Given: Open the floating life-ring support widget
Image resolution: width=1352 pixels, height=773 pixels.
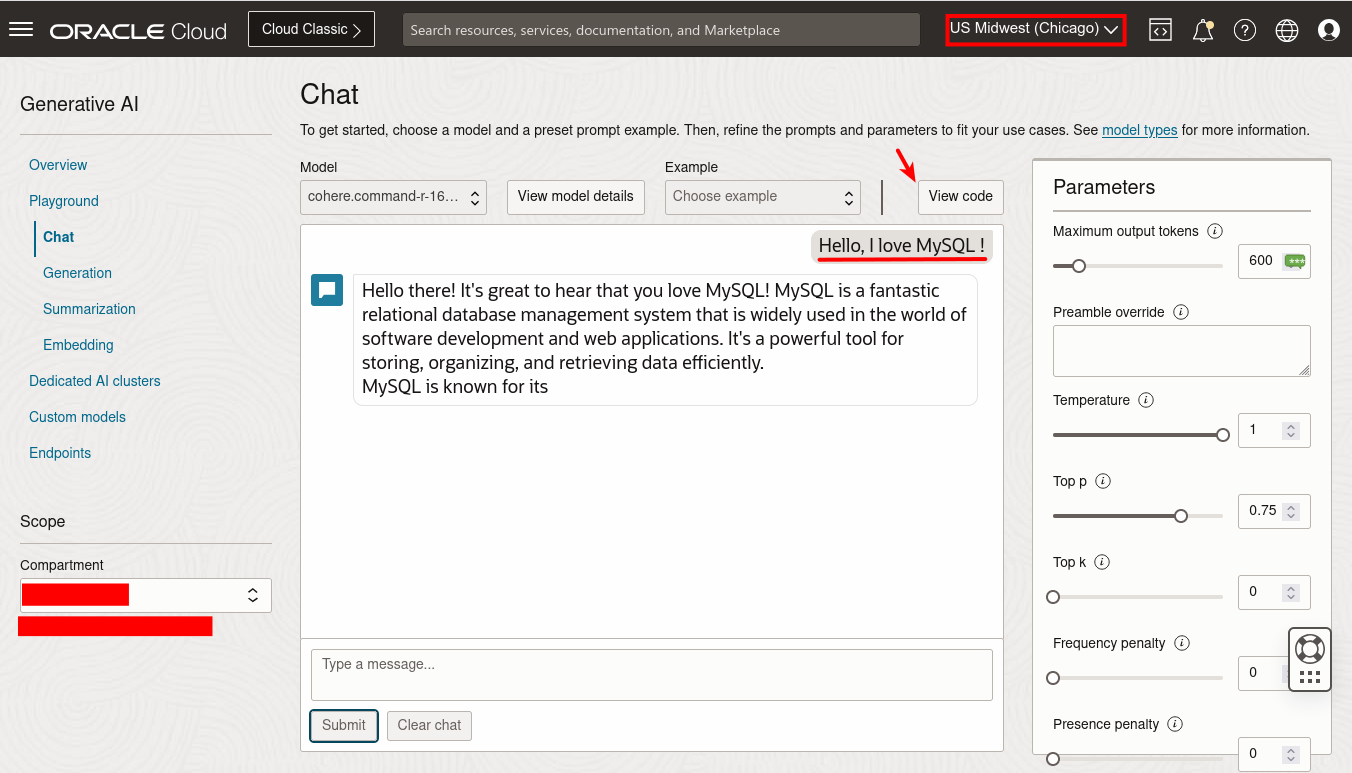Looking at the screenshot, I should point(1310,648).
